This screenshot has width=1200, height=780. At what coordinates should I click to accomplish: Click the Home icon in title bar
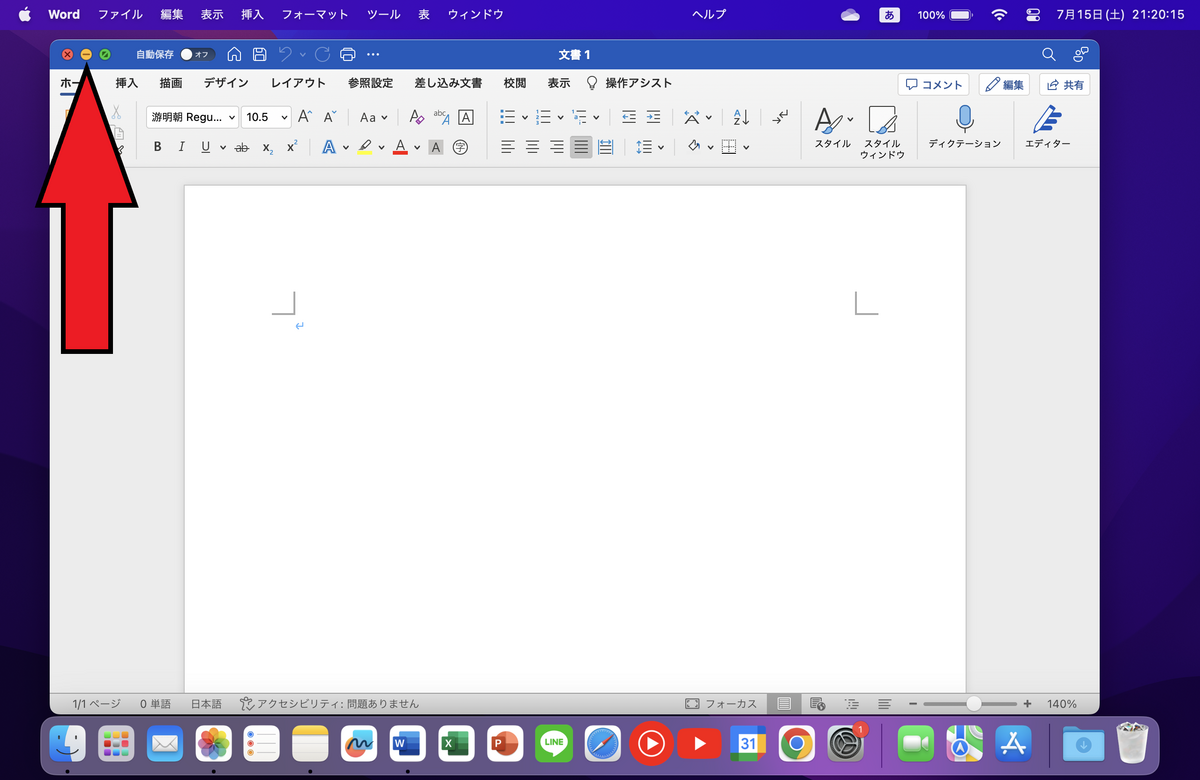[234, 54]
